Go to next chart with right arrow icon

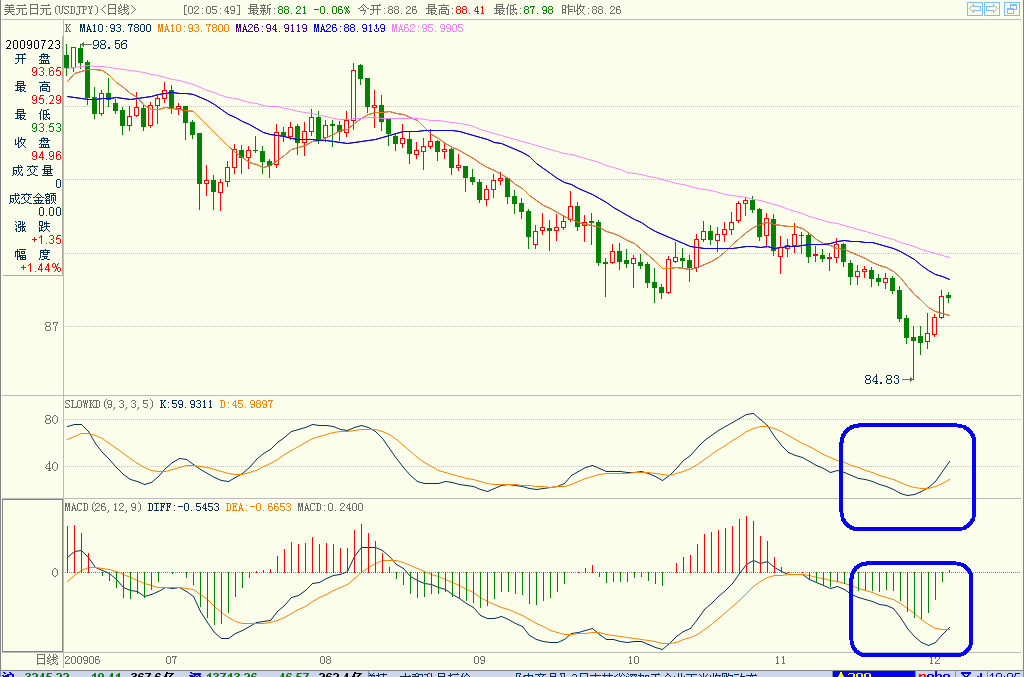[x=992, y=8]
